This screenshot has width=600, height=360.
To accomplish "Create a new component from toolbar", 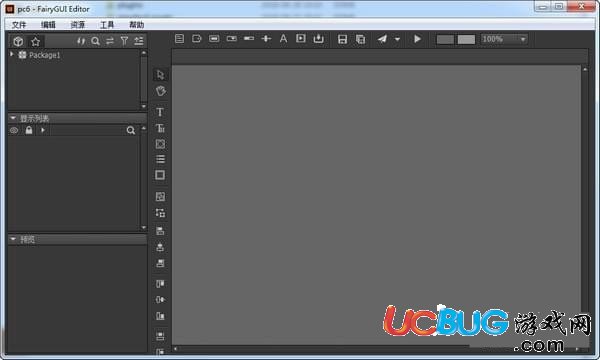I will pyautogui.click(x=179, y=39).
